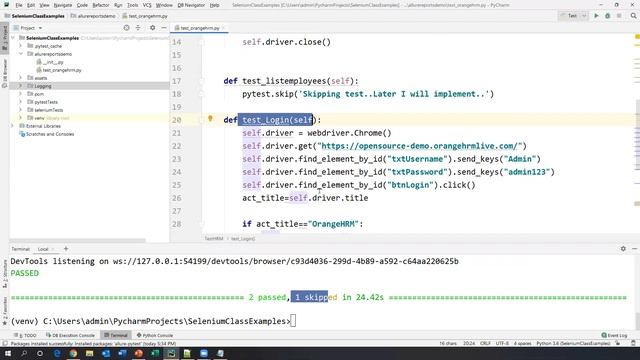Expand the seleniumTests folder
The height and width of the screenshot is (360, 640).
pos(20,110)
